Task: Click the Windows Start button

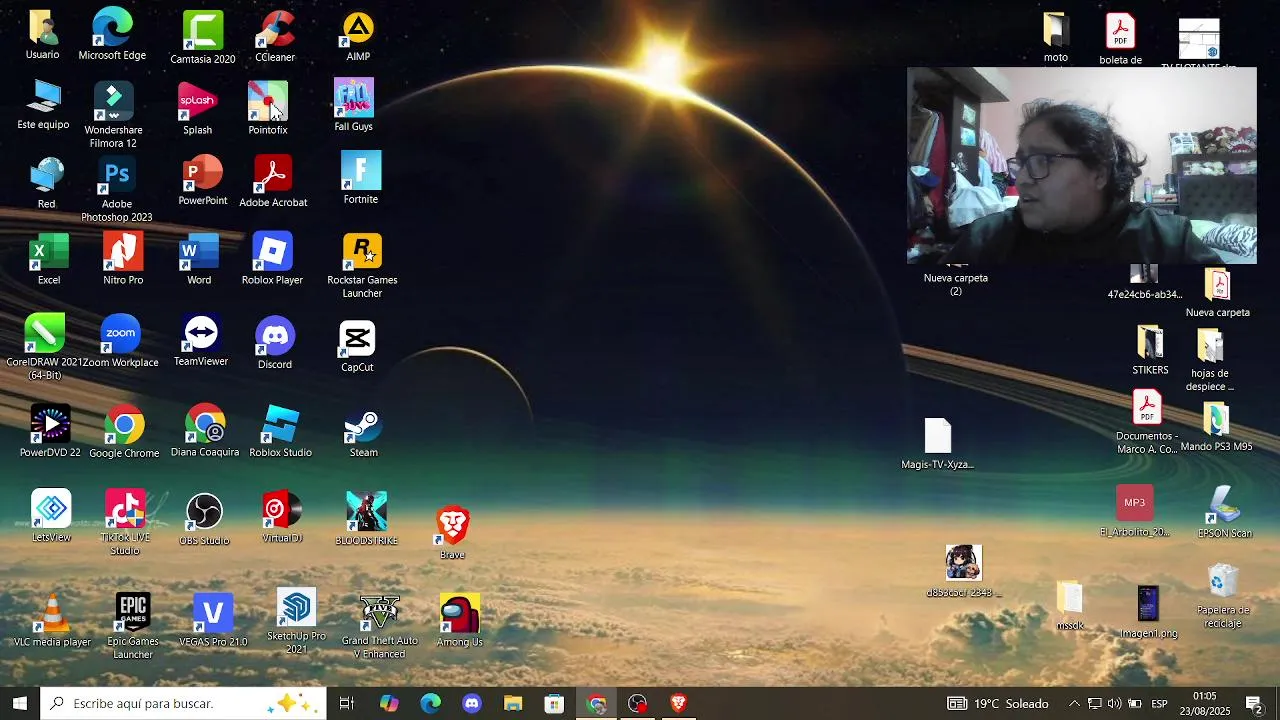Action: pos(20,703)
